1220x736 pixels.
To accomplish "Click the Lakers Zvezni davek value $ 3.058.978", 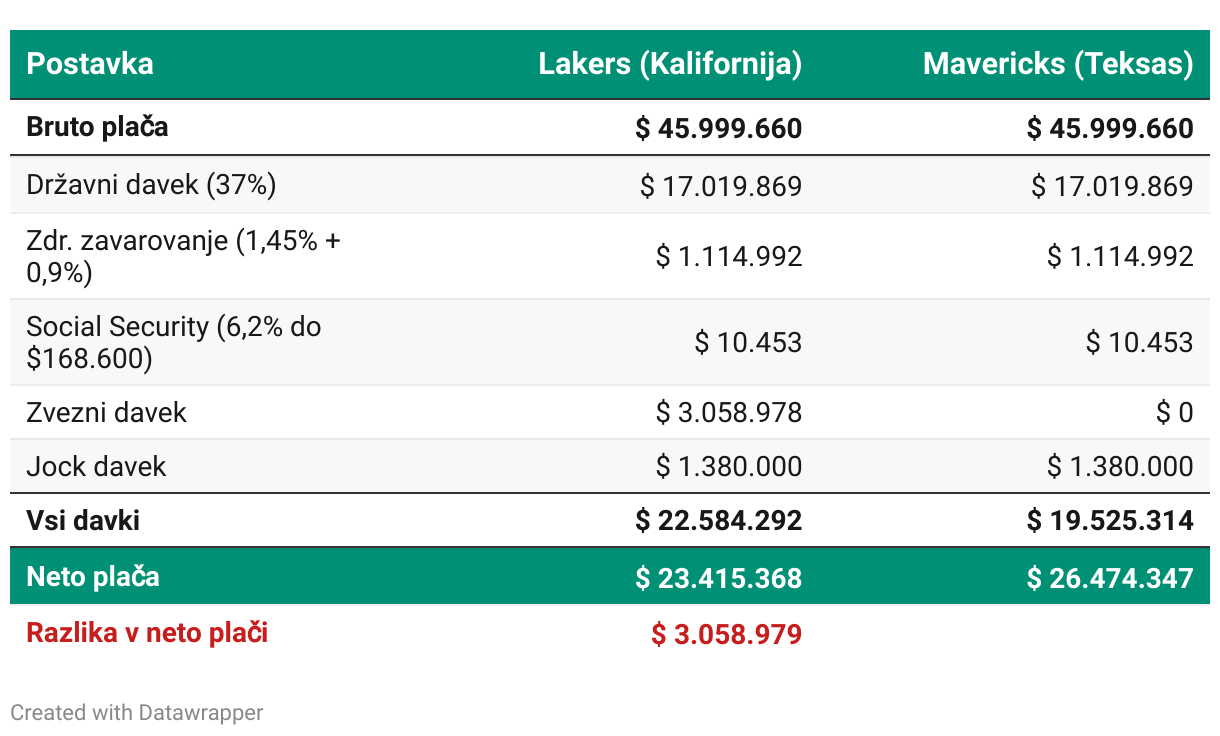I will pyautogui.click(x=729, y=412).
